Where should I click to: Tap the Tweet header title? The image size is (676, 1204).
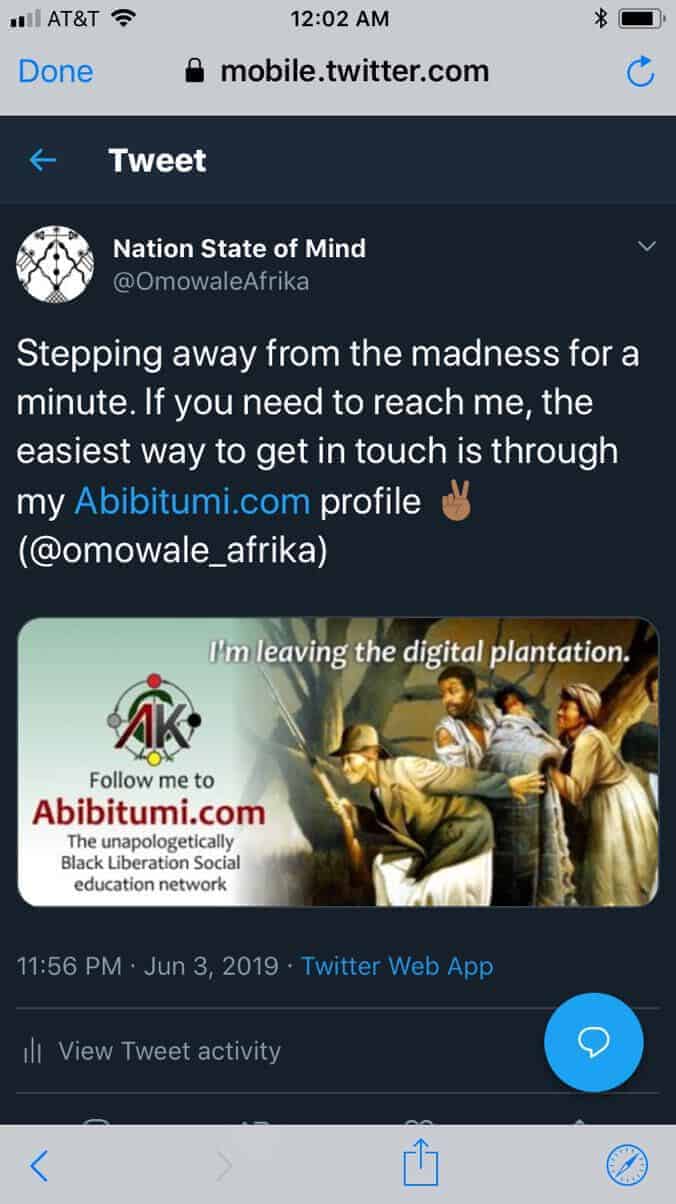(157, 160)
